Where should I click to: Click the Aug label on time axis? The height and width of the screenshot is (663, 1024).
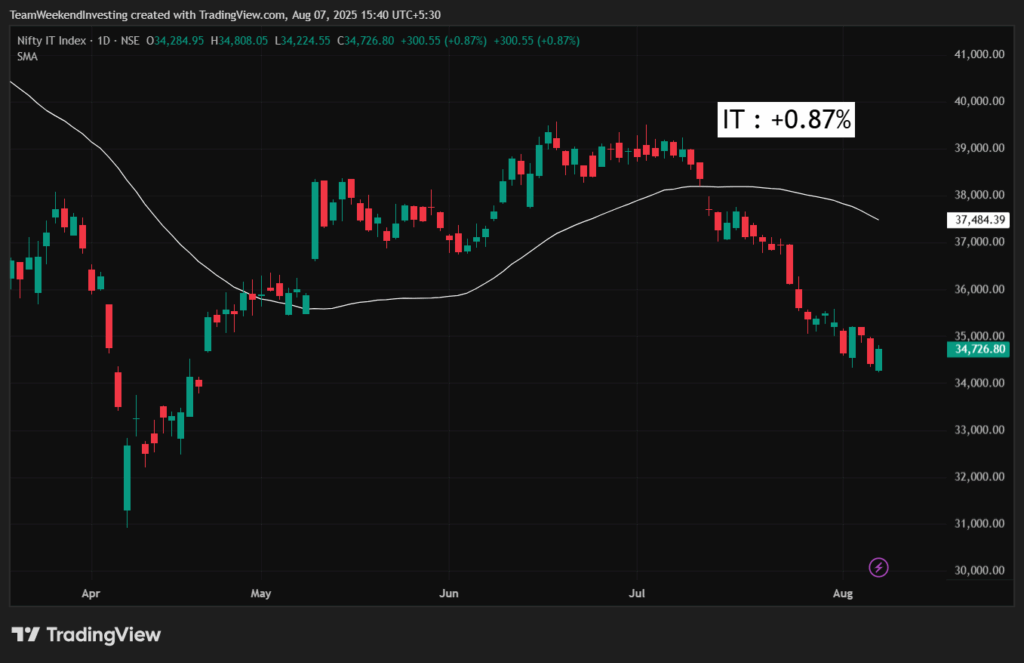tap(843, 594)
